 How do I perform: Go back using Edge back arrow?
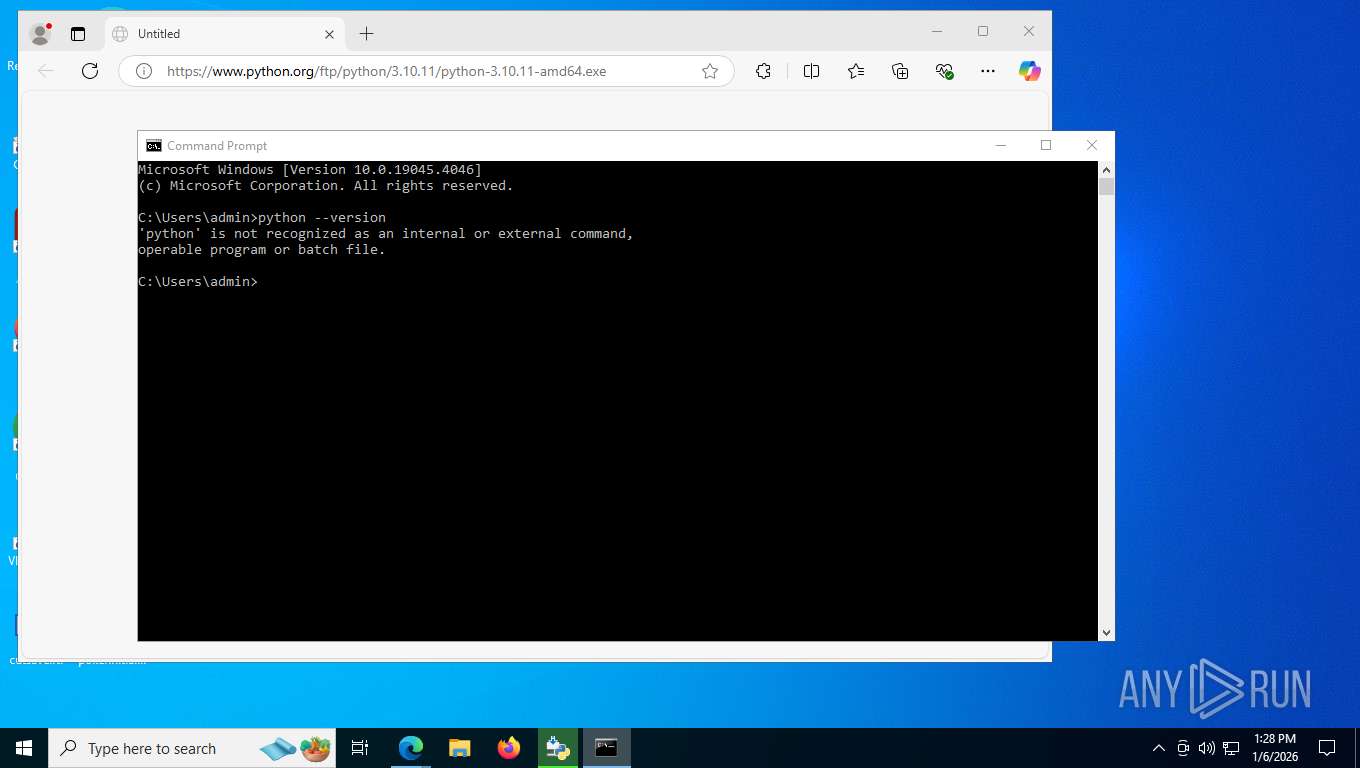(45, 71)
